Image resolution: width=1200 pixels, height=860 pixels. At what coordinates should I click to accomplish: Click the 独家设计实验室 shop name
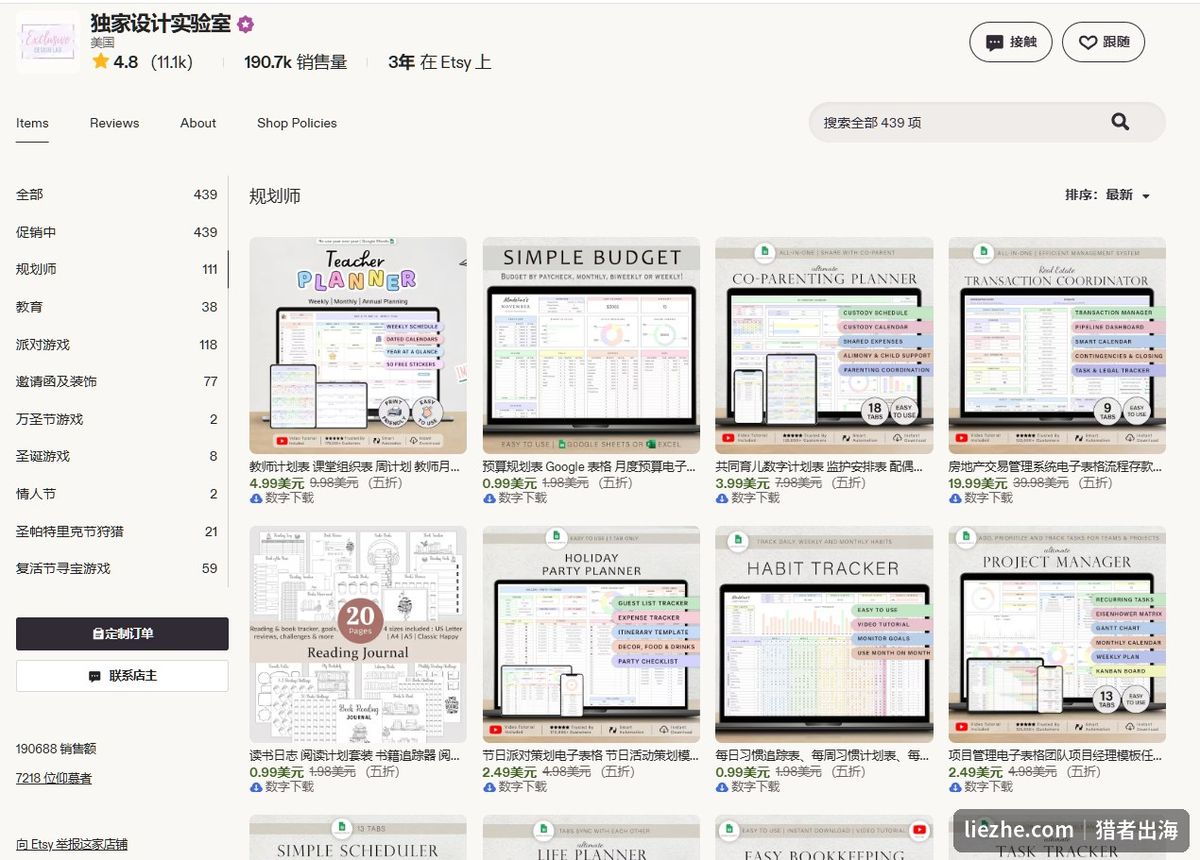coord(160,24)
